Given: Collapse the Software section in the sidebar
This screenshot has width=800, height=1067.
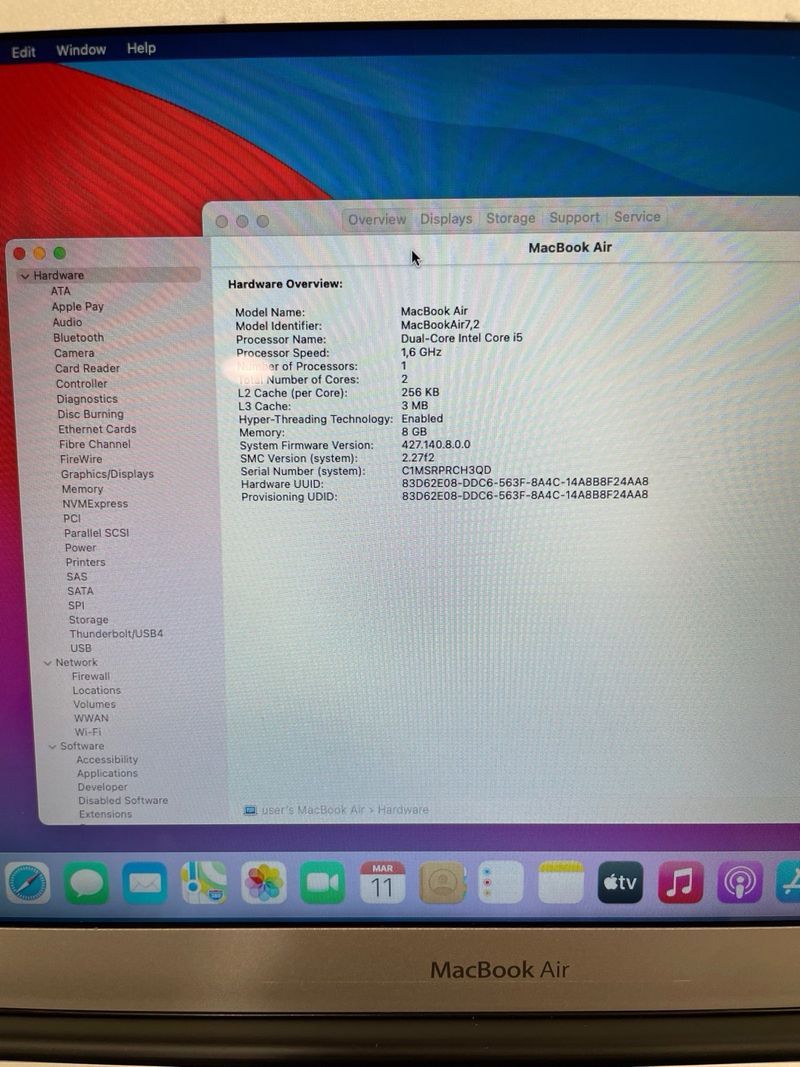Looking at the screenshot, I should [52, 746].
